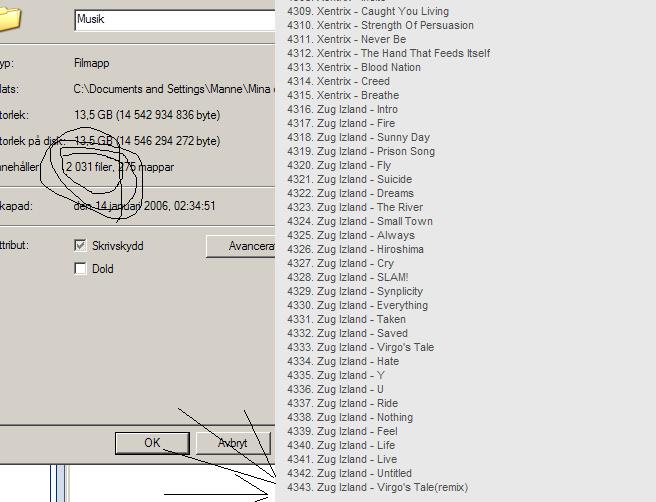Select track 4316 Zug Izland - Intro
Image resolution: width=656 pixels, height=502 pixels.
coord(342,109)
